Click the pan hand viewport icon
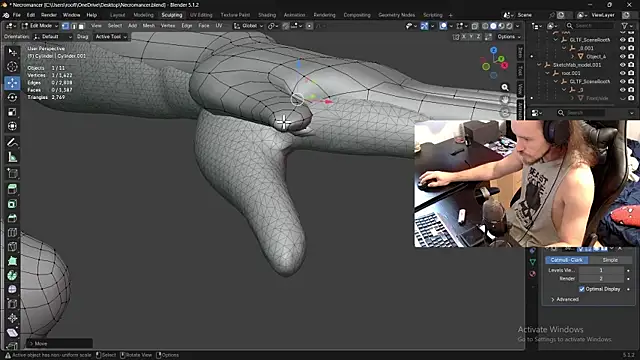 (505, 100)
